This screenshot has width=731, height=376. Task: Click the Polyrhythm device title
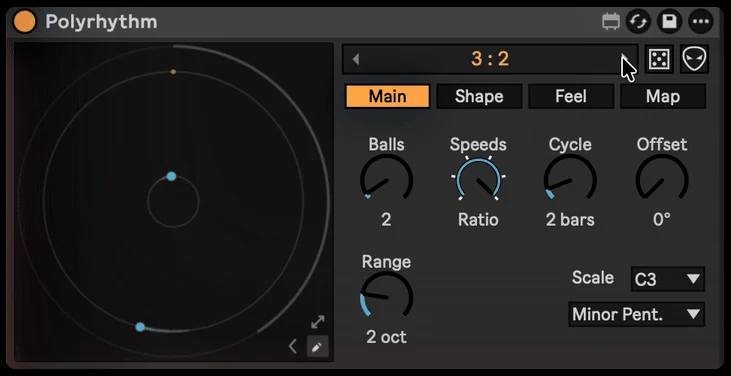(101, 22)
